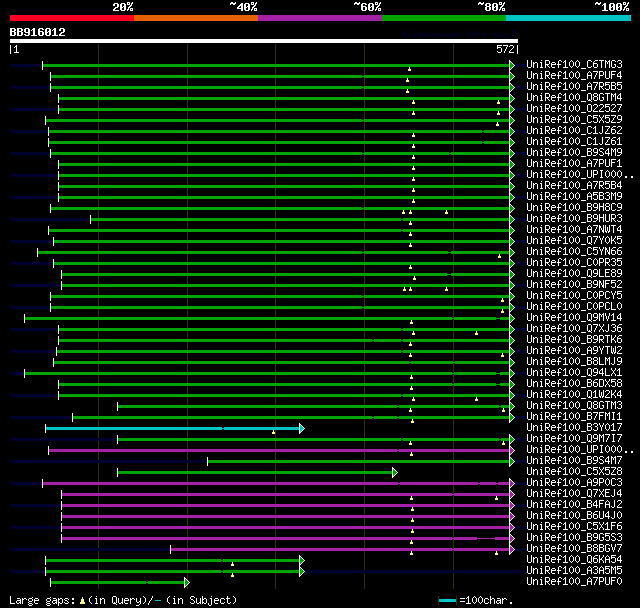The width and height of the screenshot is (640, 608).
Task: Select the white BB916012 query sequence bar
Action: pyautogui.click(x=264, y=41)
